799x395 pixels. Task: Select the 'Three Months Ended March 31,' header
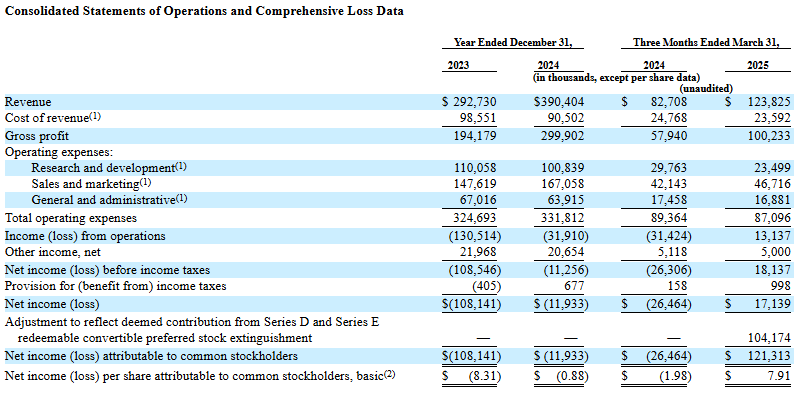(x=706, y=43)
